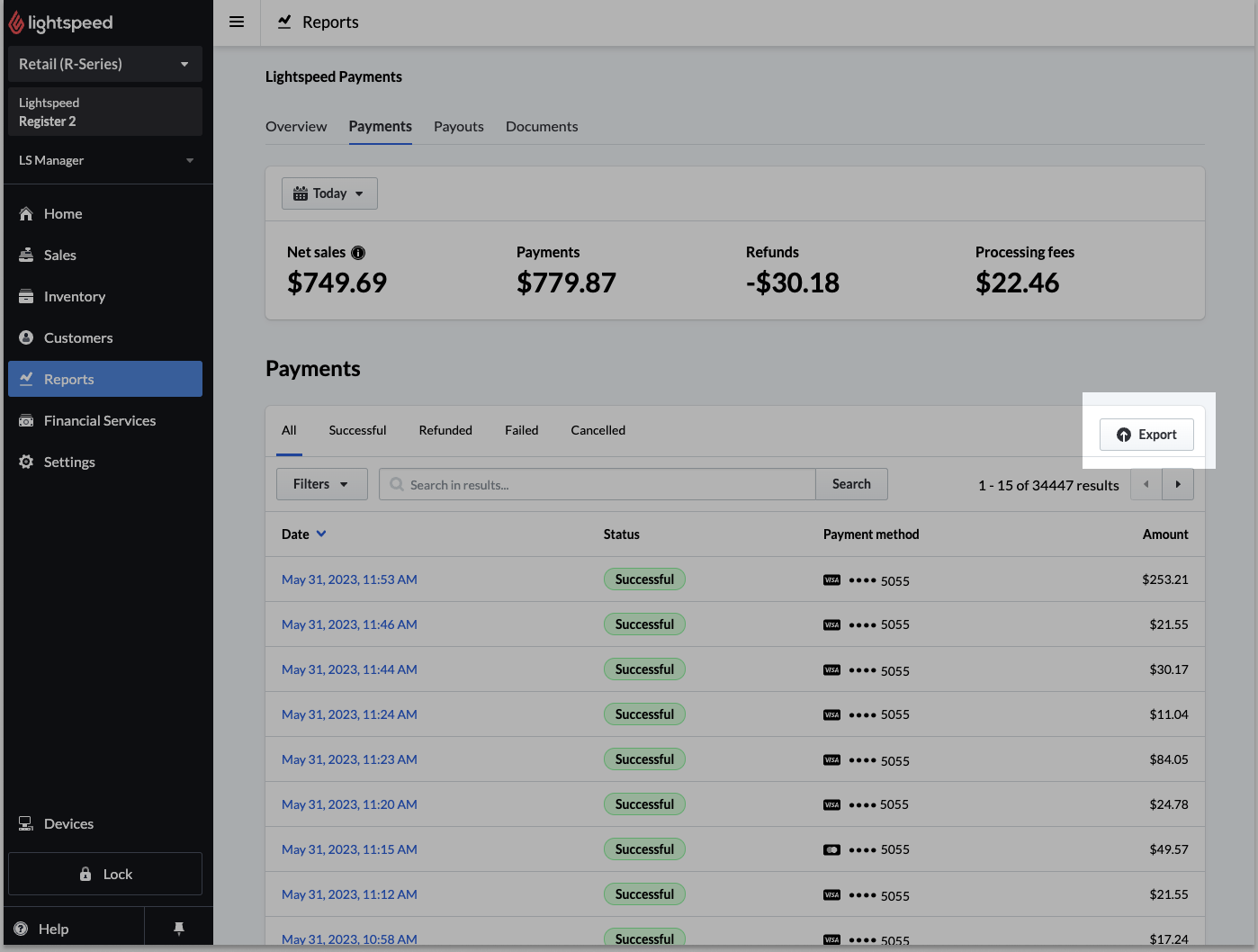Switch to the Payouts tab
Viewport: 1258px width, 952px height.
point(459,126)
